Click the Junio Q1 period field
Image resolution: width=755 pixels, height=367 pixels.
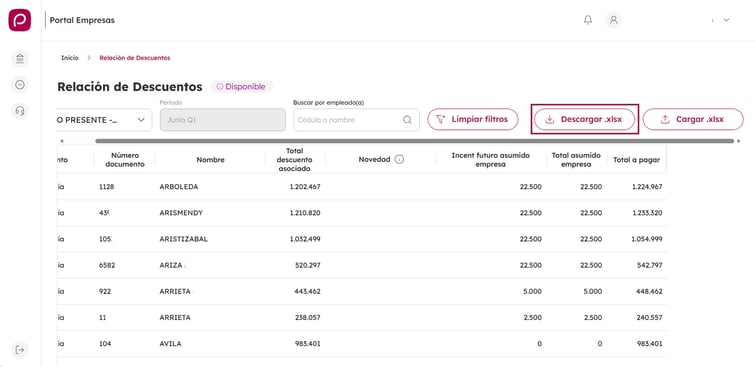(x=223, y=120)
